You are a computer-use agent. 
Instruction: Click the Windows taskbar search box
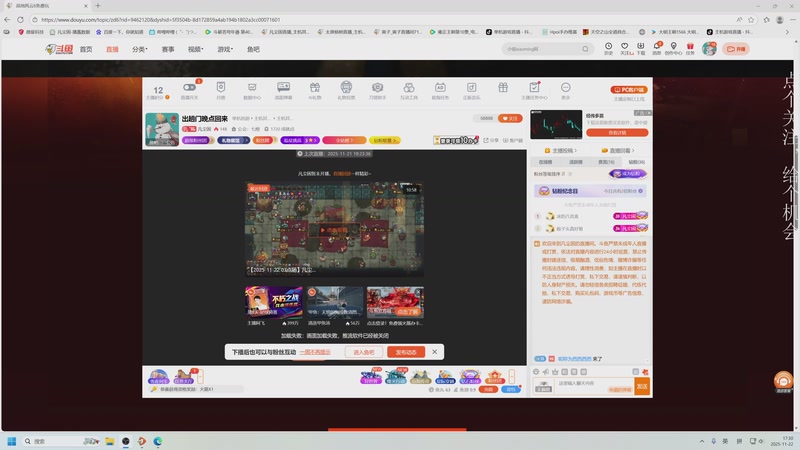[61, 441]
